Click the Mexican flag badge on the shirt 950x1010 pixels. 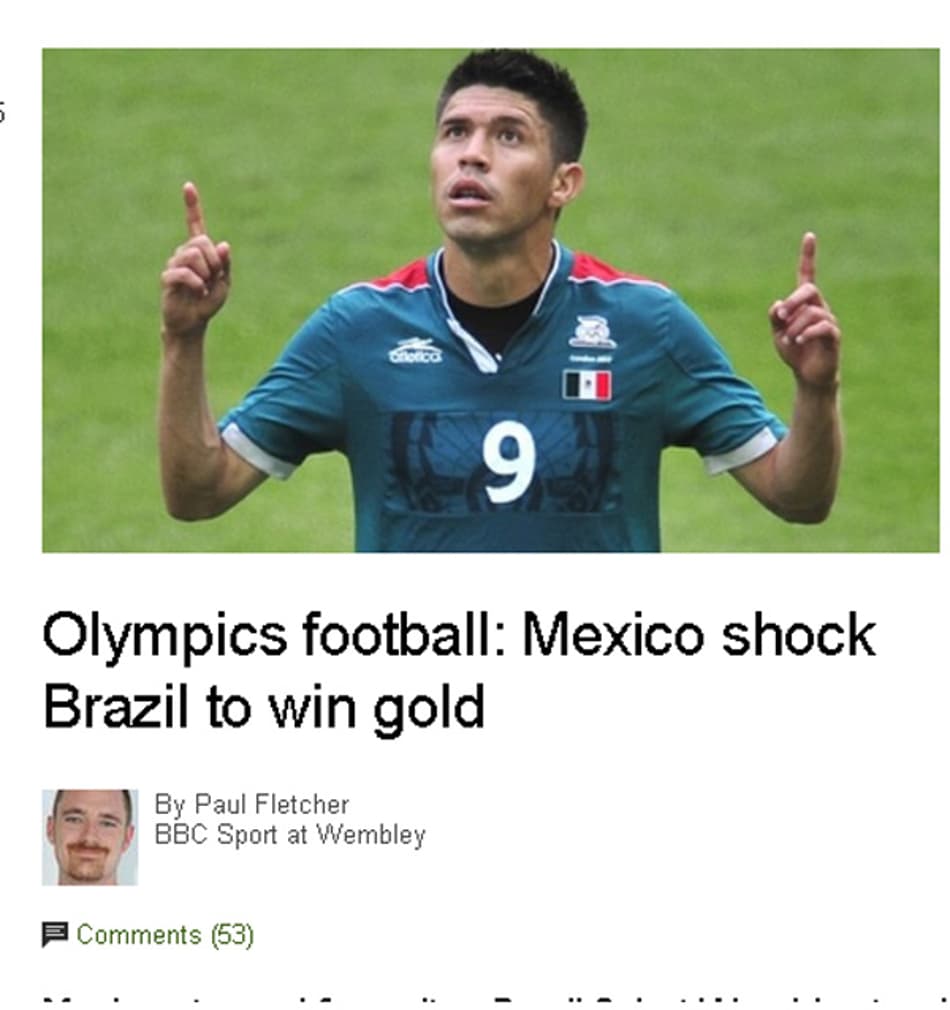click(x=587, y=385)
